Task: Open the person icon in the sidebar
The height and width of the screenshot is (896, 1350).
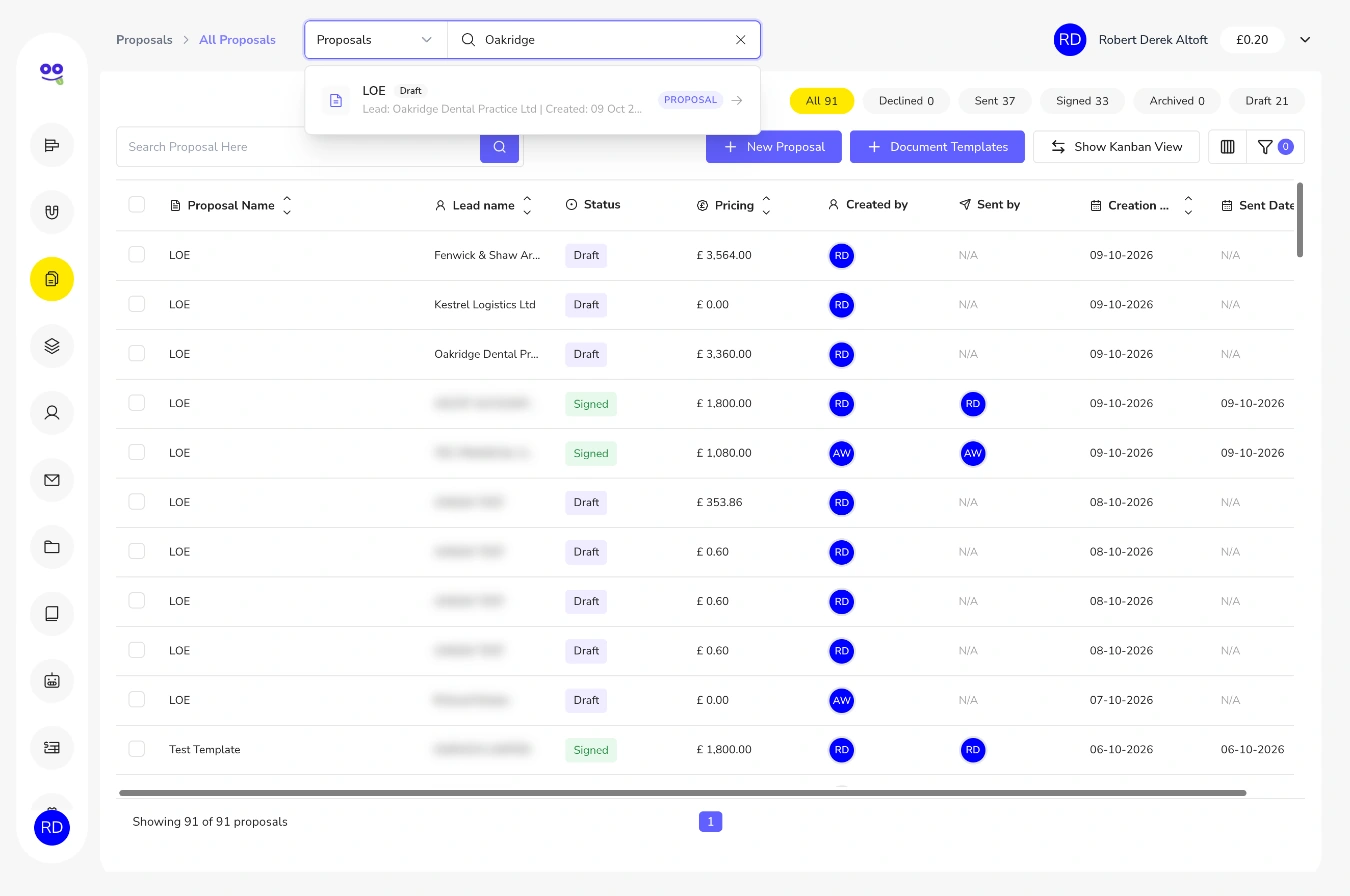Action: point(52,413)
